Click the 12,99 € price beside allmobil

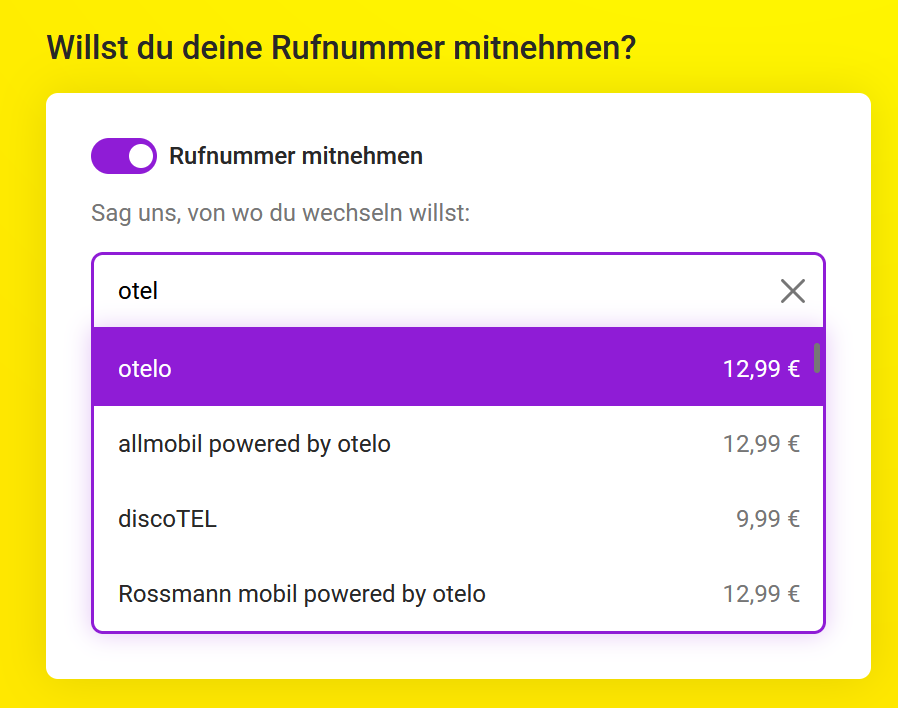pos(761,444)
